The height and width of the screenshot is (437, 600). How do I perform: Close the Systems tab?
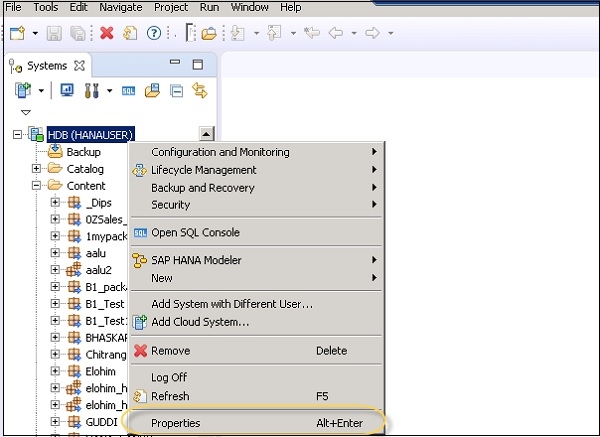[81, 66]
